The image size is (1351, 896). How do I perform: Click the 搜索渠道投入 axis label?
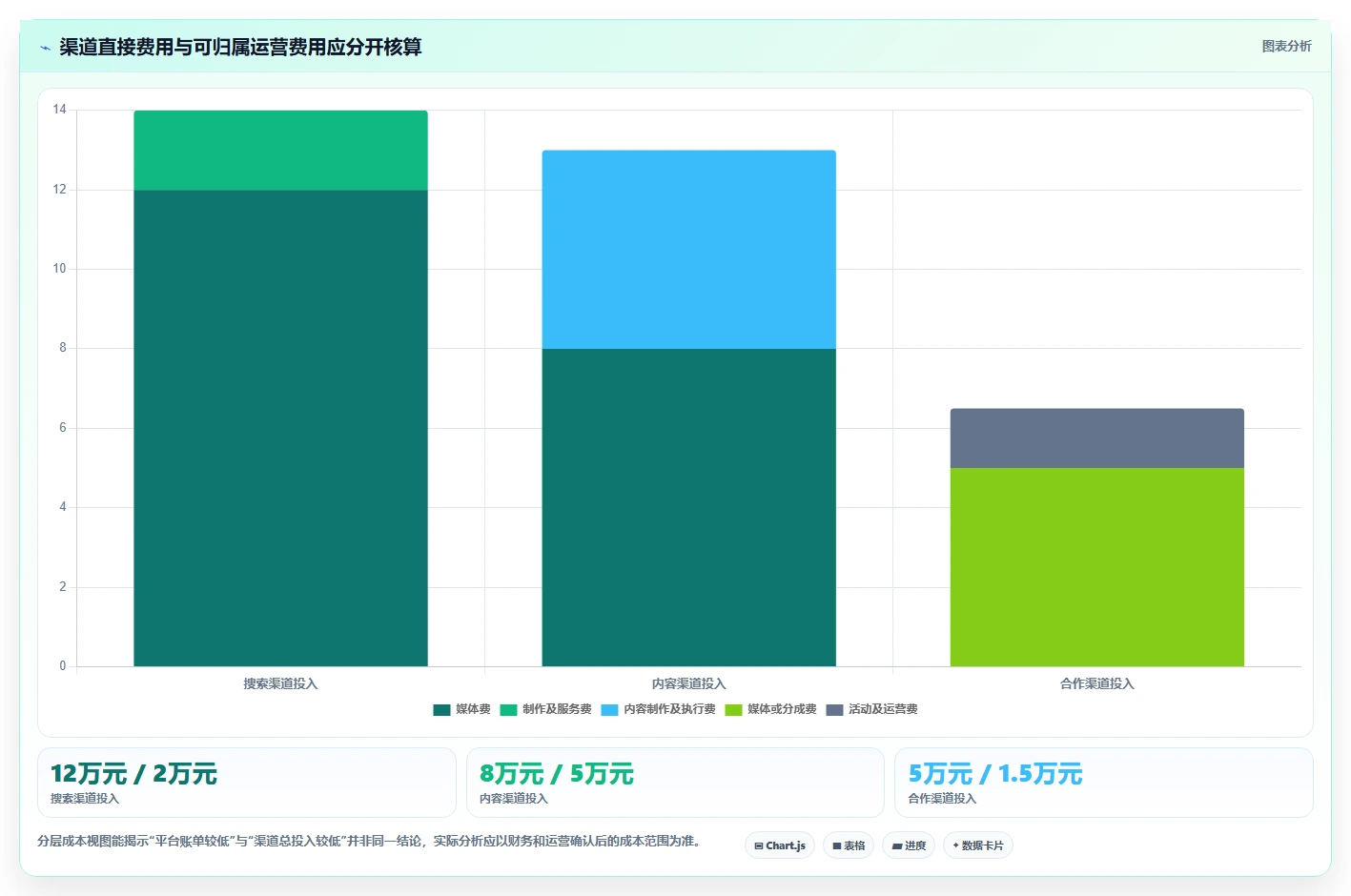point(280,683)
